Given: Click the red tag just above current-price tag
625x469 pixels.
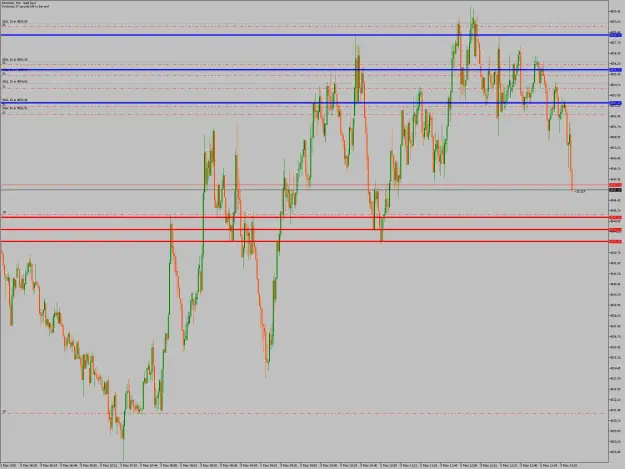Looking at the screenshot, I should (x=615, y=185).
